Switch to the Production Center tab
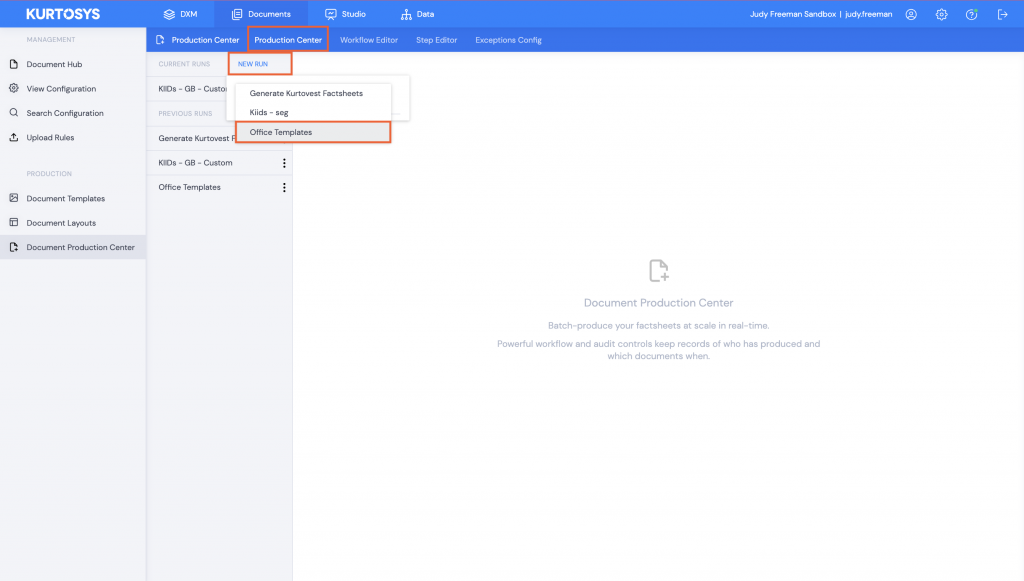Image resolution: width=1024 pixels, height=581 pixels. point(288,40)
